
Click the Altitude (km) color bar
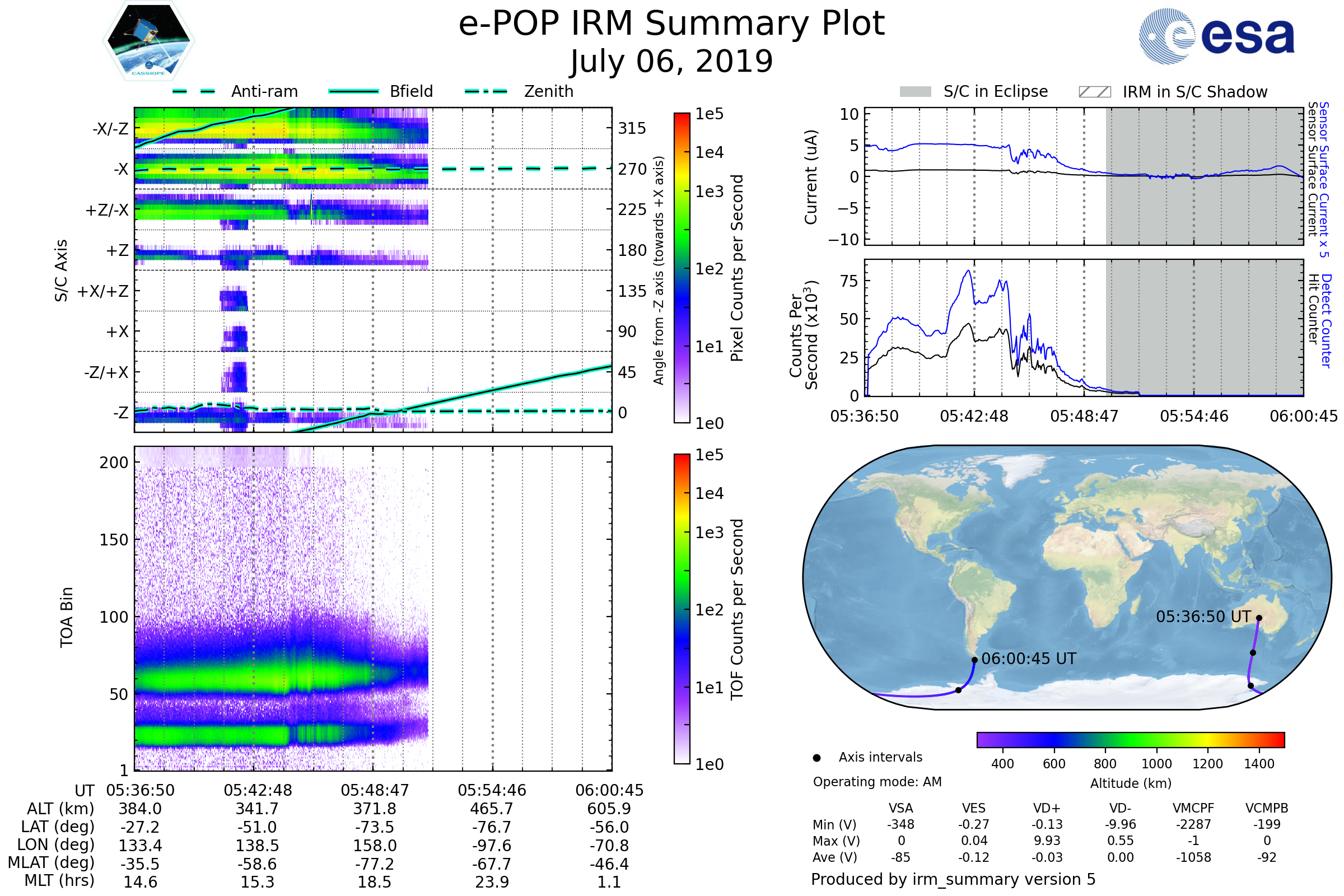tap(1130, 739)
